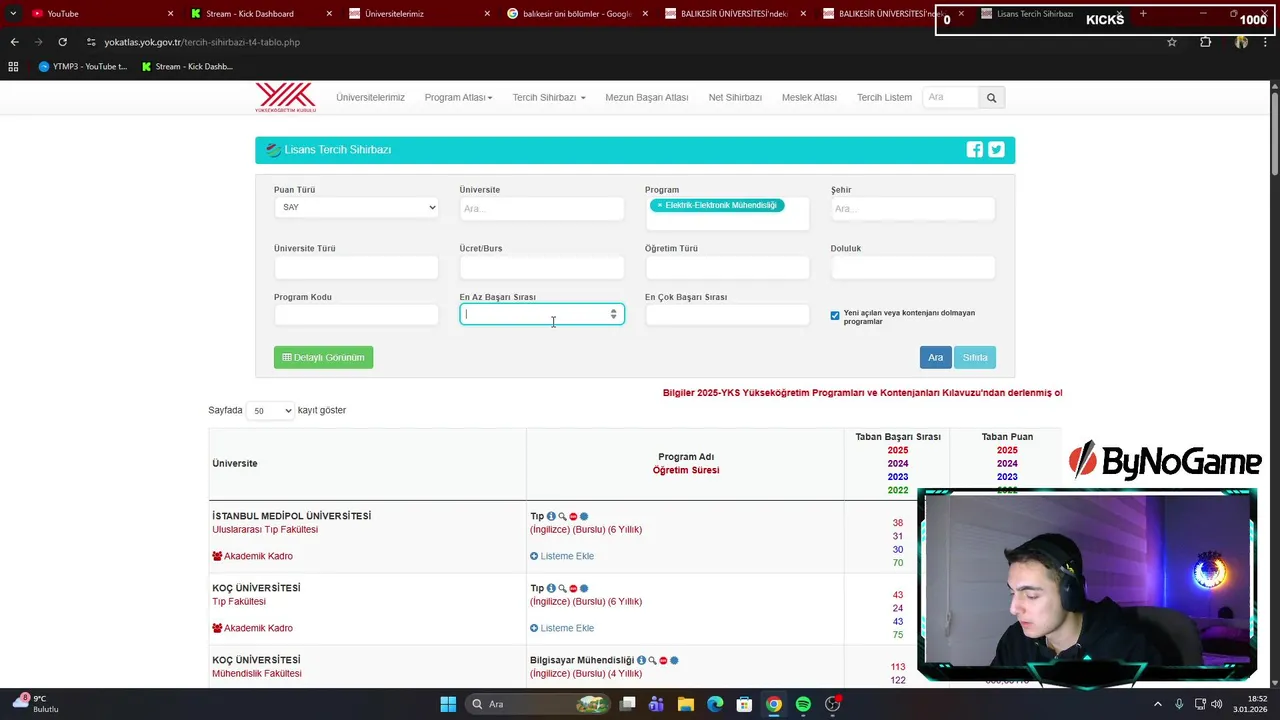Open Windows Start menu
This screenshot has height=720, width=1280.
448,704
